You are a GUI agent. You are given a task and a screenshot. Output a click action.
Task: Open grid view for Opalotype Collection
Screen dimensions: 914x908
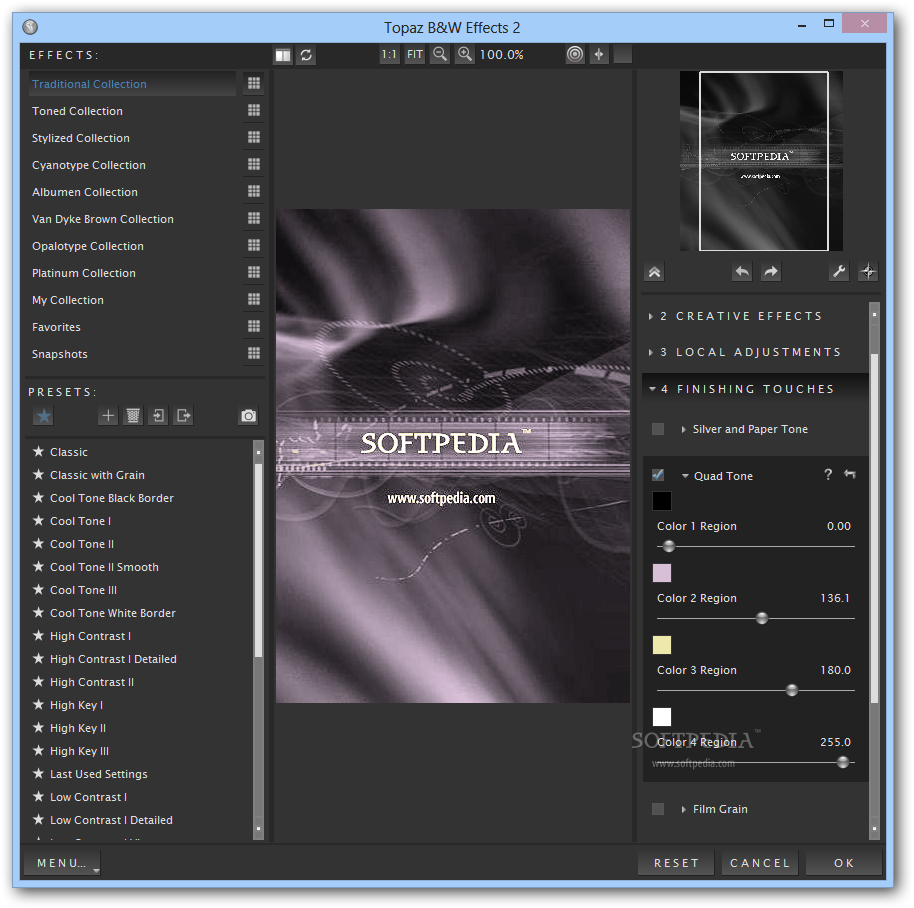[254, 245]
